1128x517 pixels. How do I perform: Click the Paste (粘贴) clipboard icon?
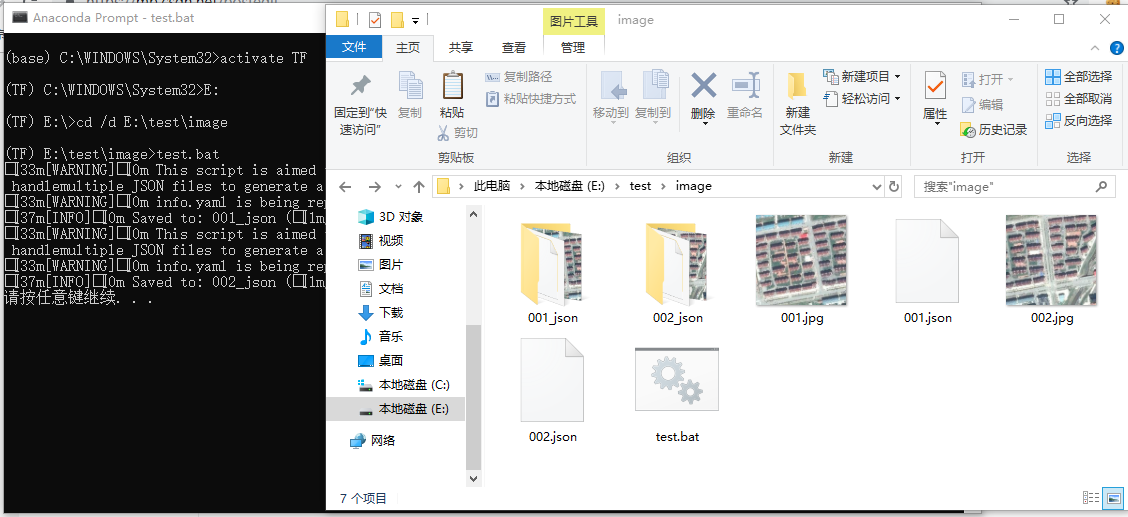(452, 86)
